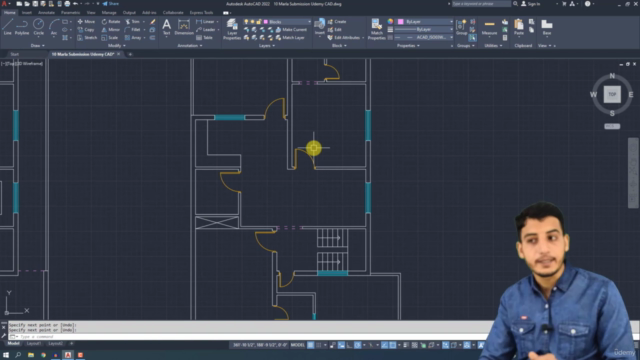Open the ByLayer color dropdown
The image size is (640, 360).
[x=425, y=22]
